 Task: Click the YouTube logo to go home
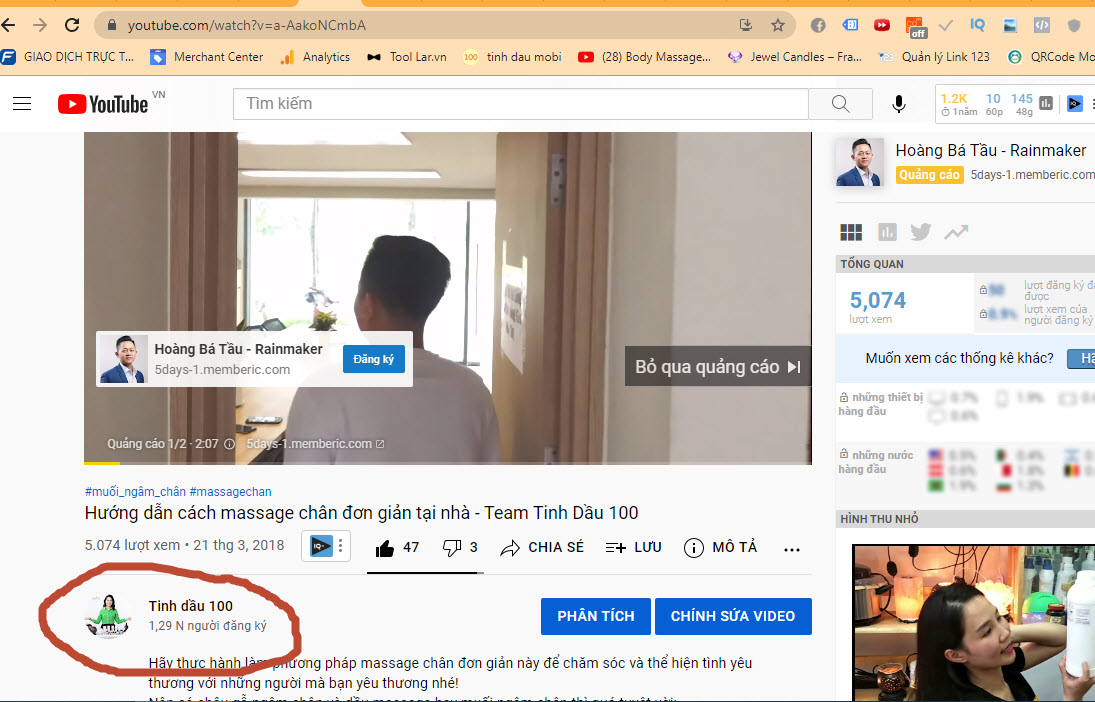(x=104, y=104)
